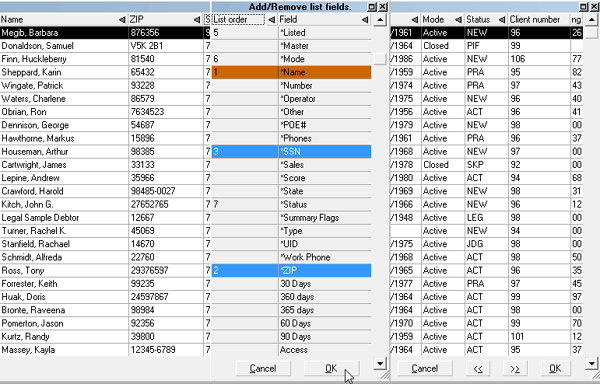Click the List order column header
The height and width of the screenshot is (384, 600).
click(245, 20)
